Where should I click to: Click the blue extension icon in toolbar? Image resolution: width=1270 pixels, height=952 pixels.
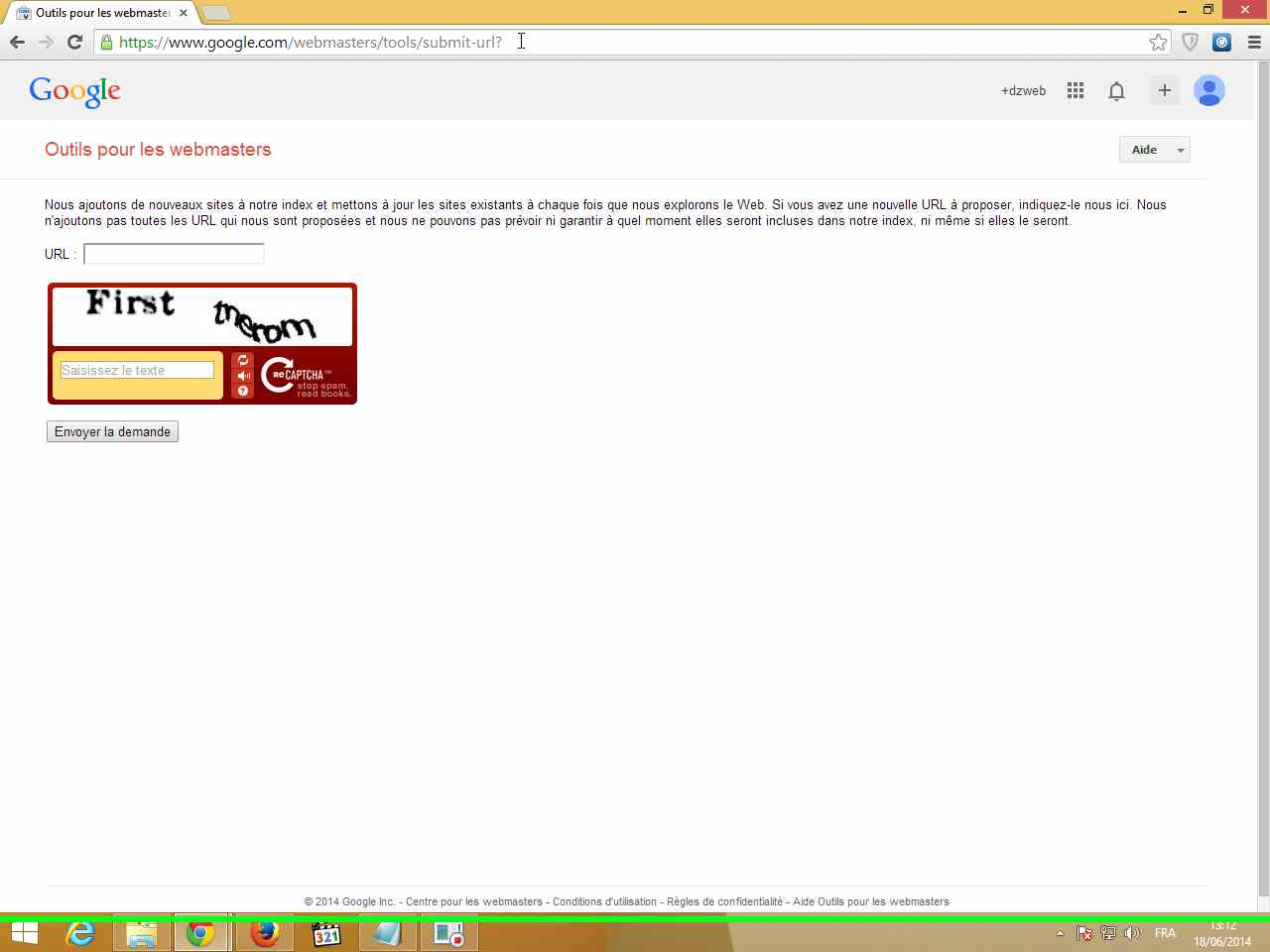coord(1222,42)
